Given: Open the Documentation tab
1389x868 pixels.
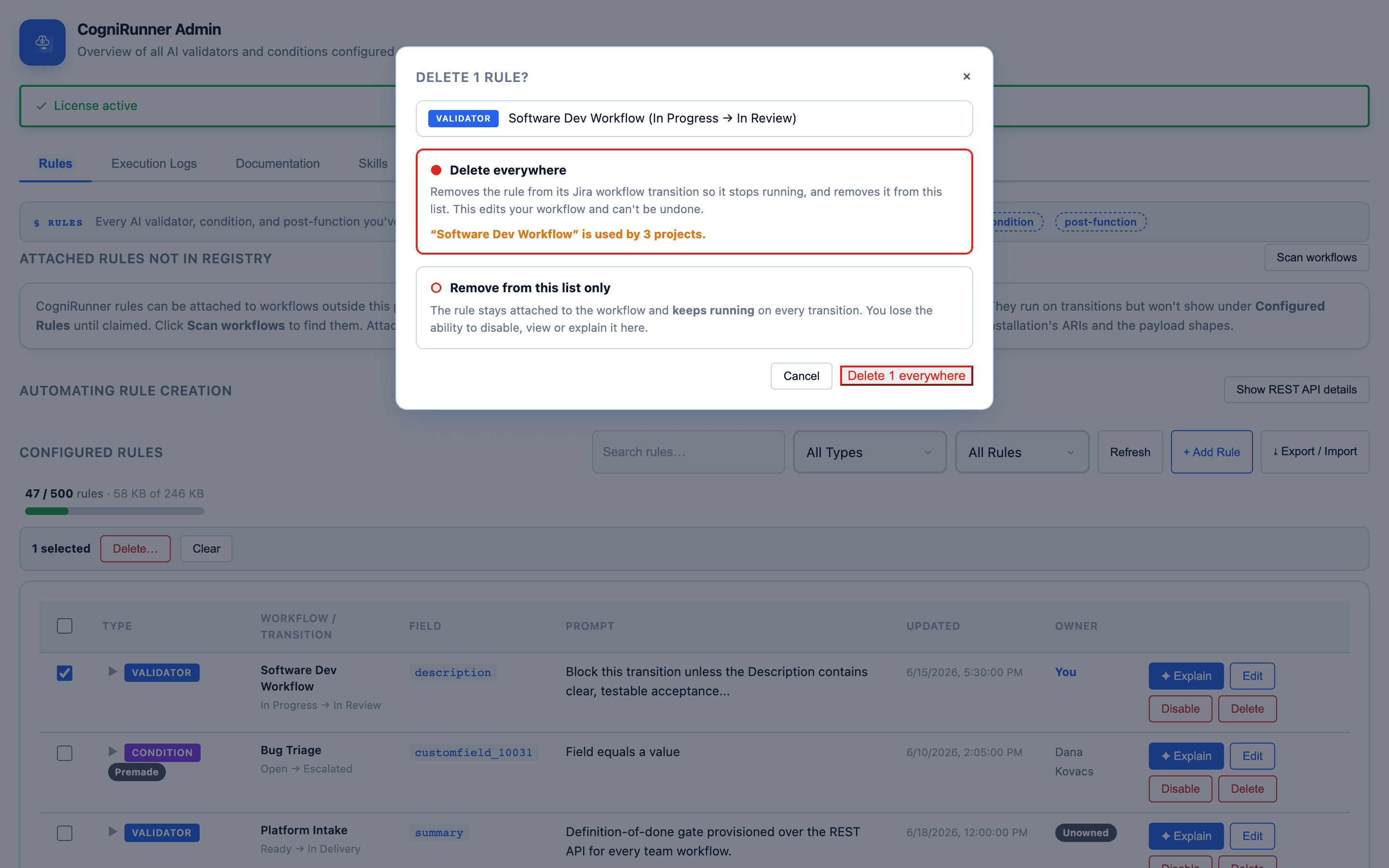Looking at the screenshot, I should point(277,163).
